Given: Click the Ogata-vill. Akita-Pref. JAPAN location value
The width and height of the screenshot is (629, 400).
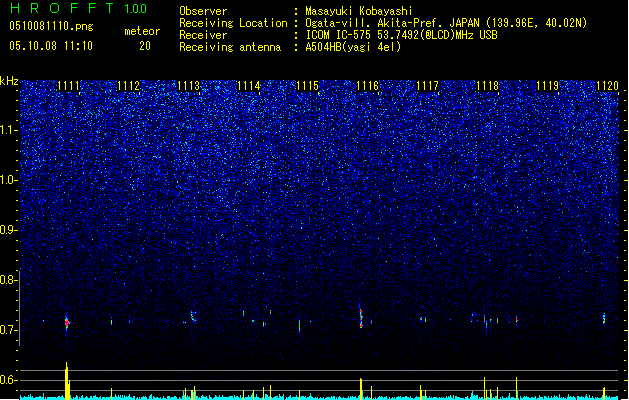Looking at the screenshot, I should point(446,23).
